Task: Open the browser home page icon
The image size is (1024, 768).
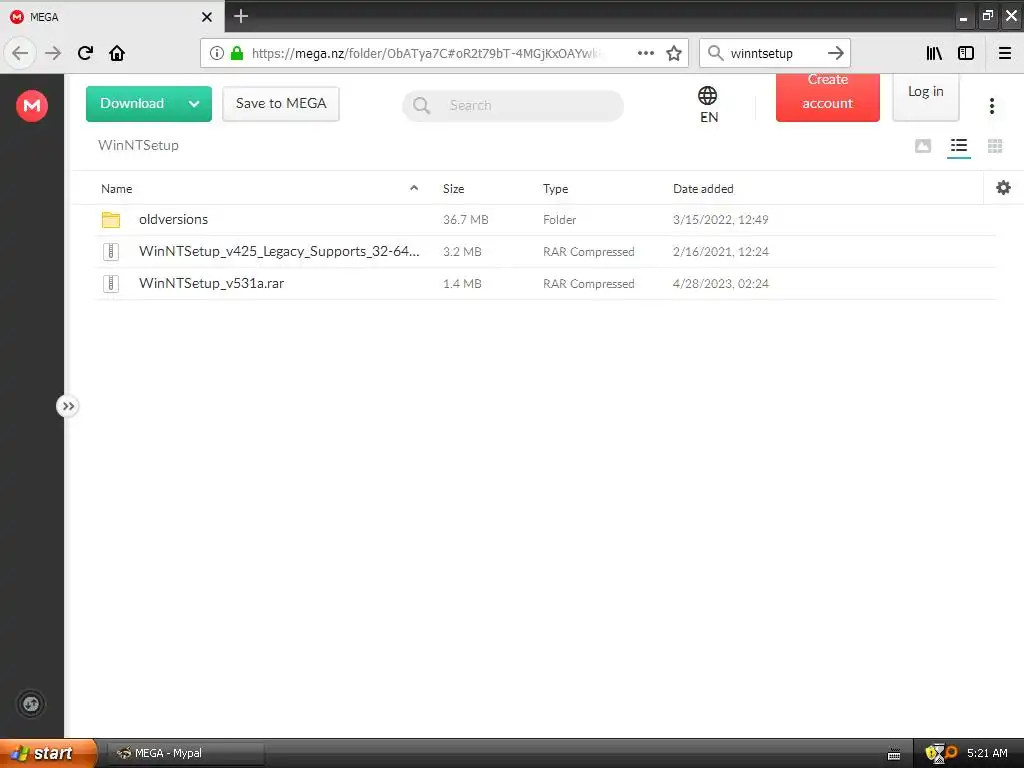Action: point(117,53)
